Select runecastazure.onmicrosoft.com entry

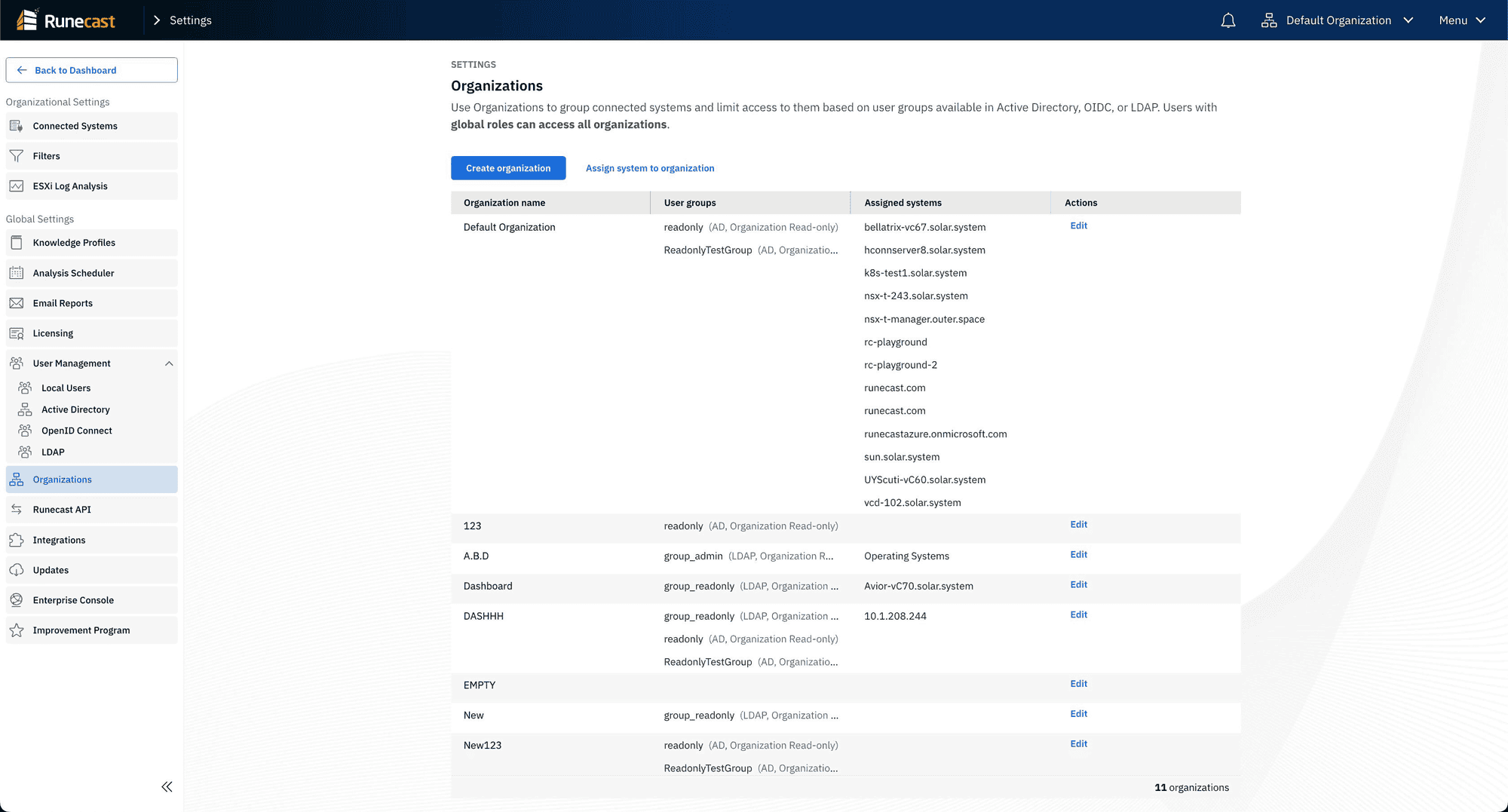tap(935, 434)
